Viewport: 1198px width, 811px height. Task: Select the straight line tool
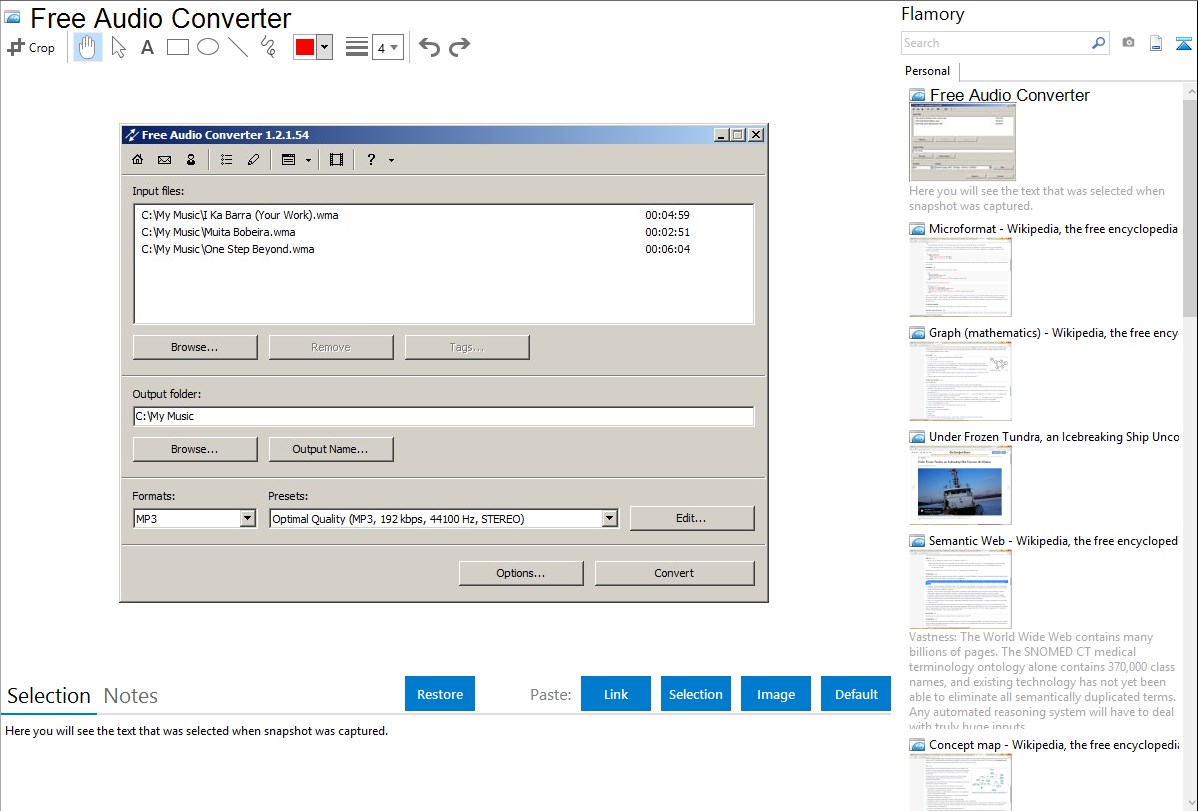pos(238,47)
